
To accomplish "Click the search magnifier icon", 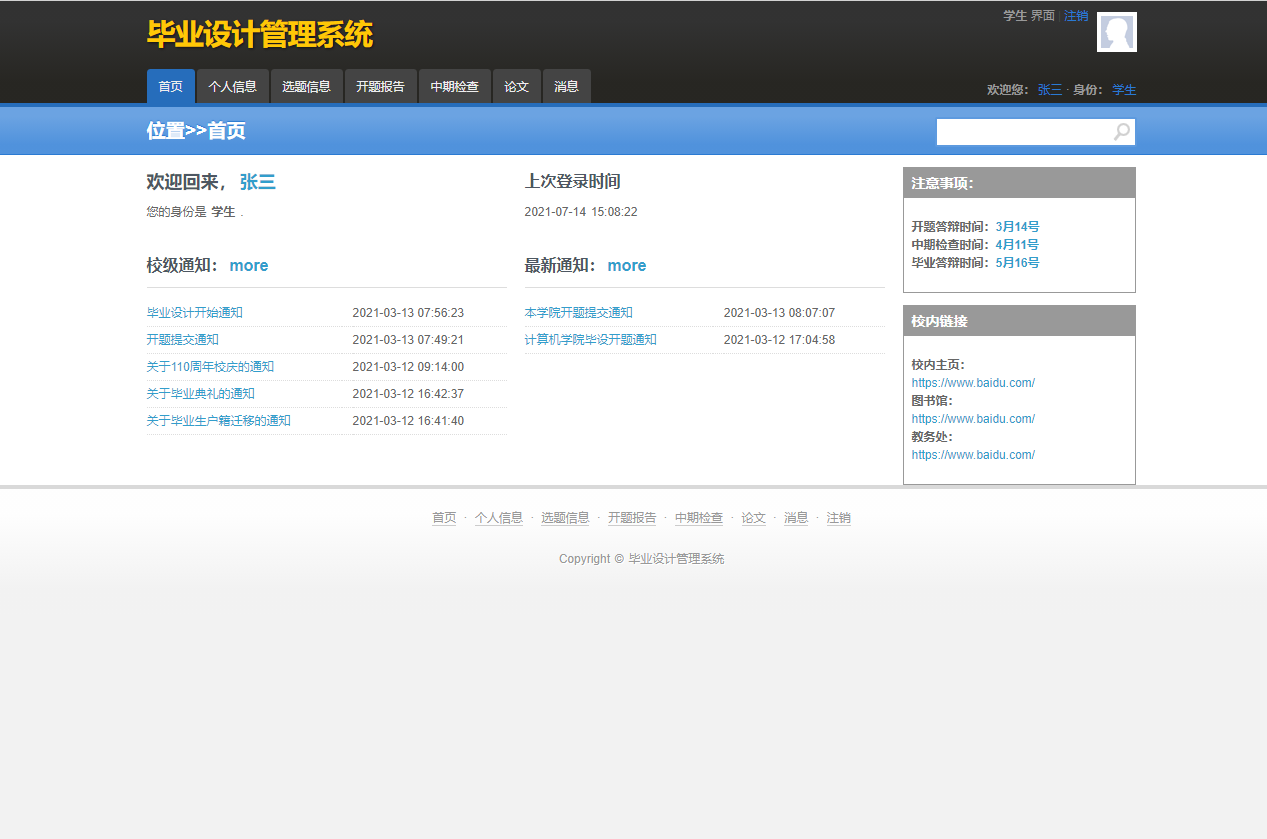I will [1121, 131].
